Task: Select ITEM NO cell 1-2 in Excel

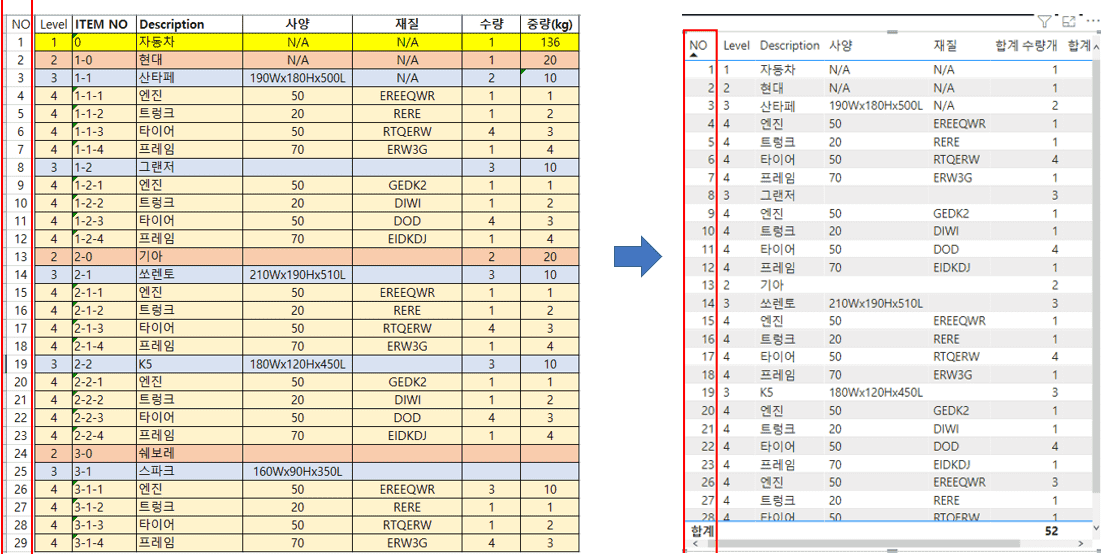Action: [x=104, y=168]
